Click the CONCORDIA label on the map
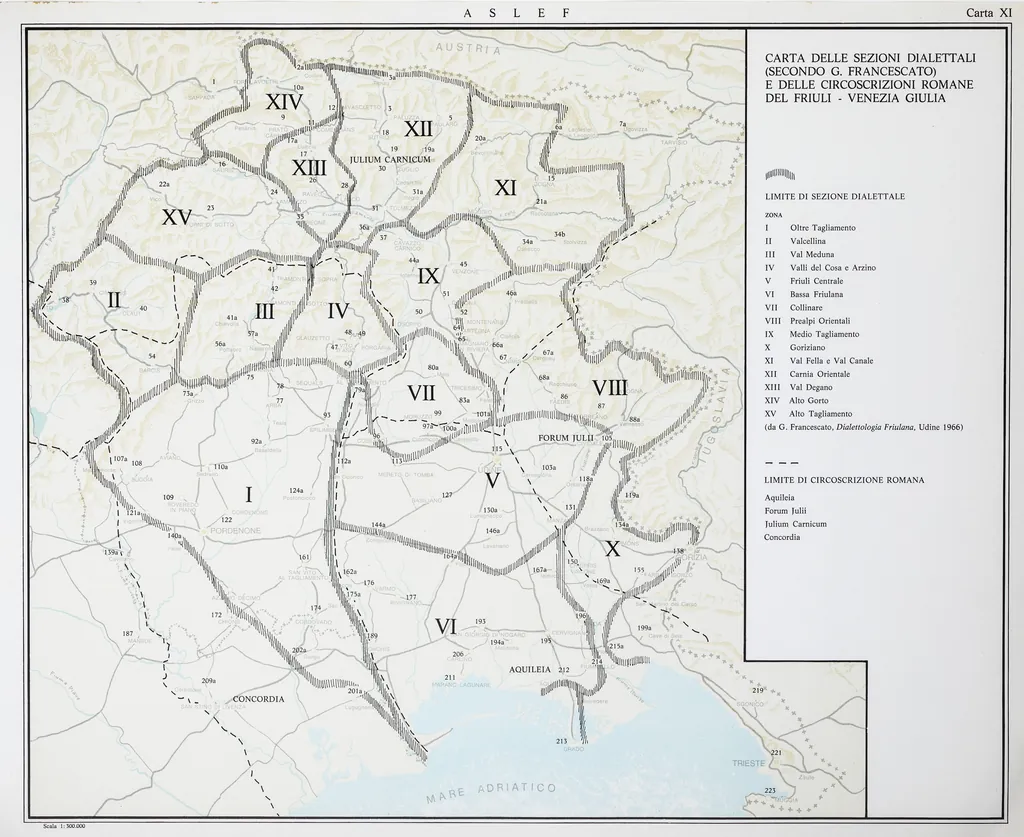The width and height of the screenshot is (1024, 837). [x=259, y=699]
